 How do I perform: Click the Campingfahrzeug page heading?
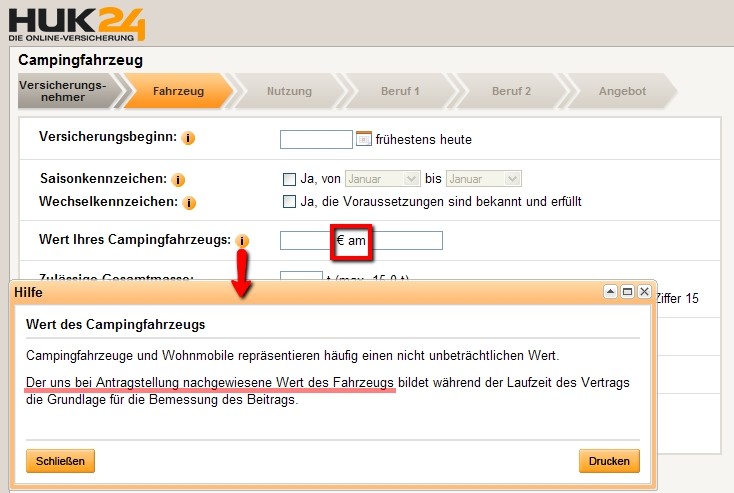[x=81, y=60]
